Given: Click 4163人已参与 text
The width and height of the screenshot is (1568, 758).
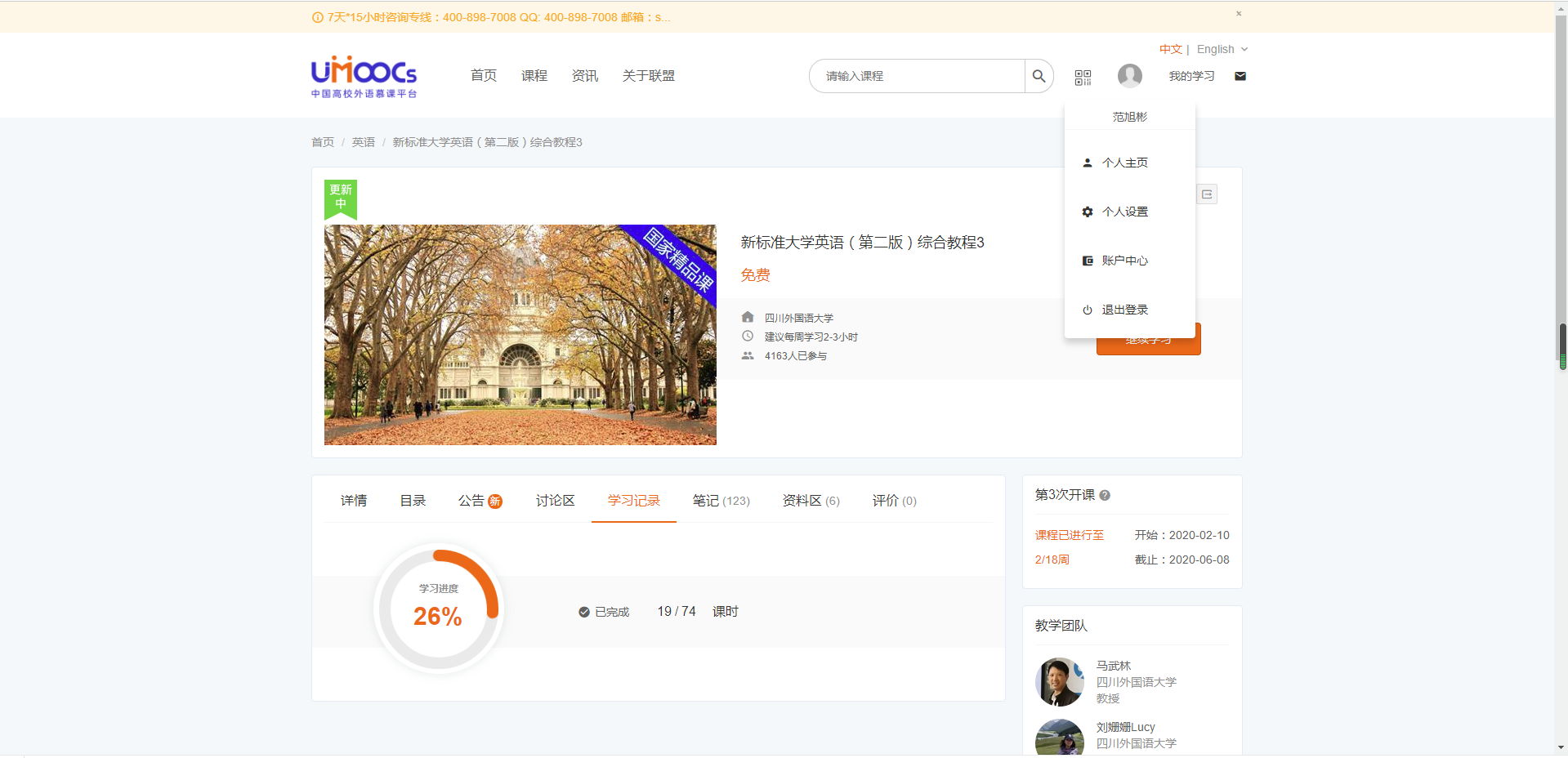Looking at the screenshot, I should [x=796, y=355].
